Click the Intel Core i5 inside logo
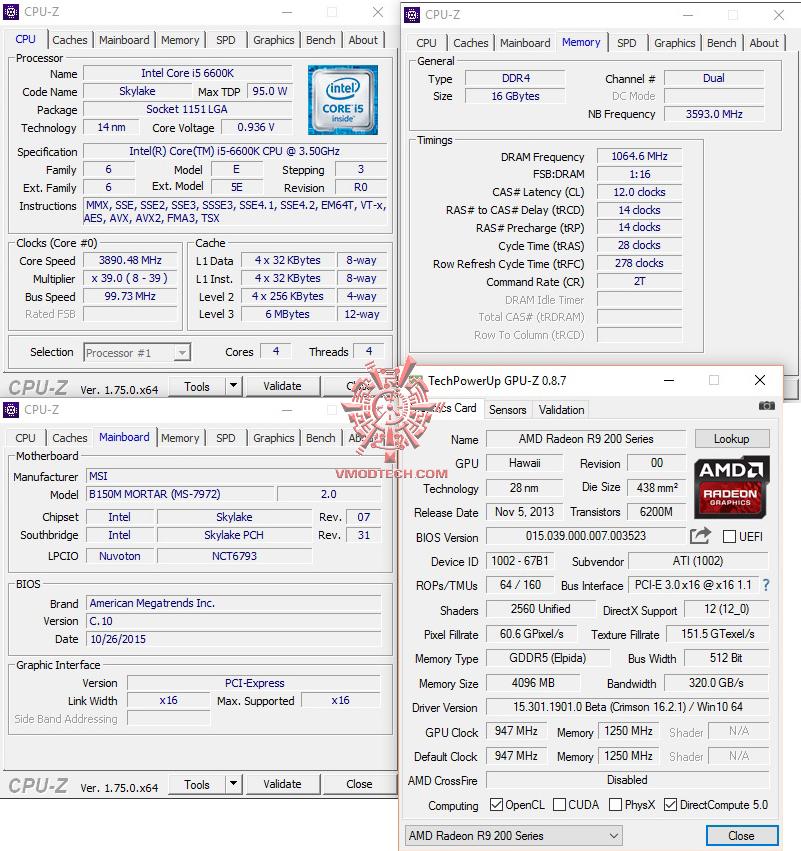The width and height of the screenshot is (801, 851). click(x=342, y=100)
